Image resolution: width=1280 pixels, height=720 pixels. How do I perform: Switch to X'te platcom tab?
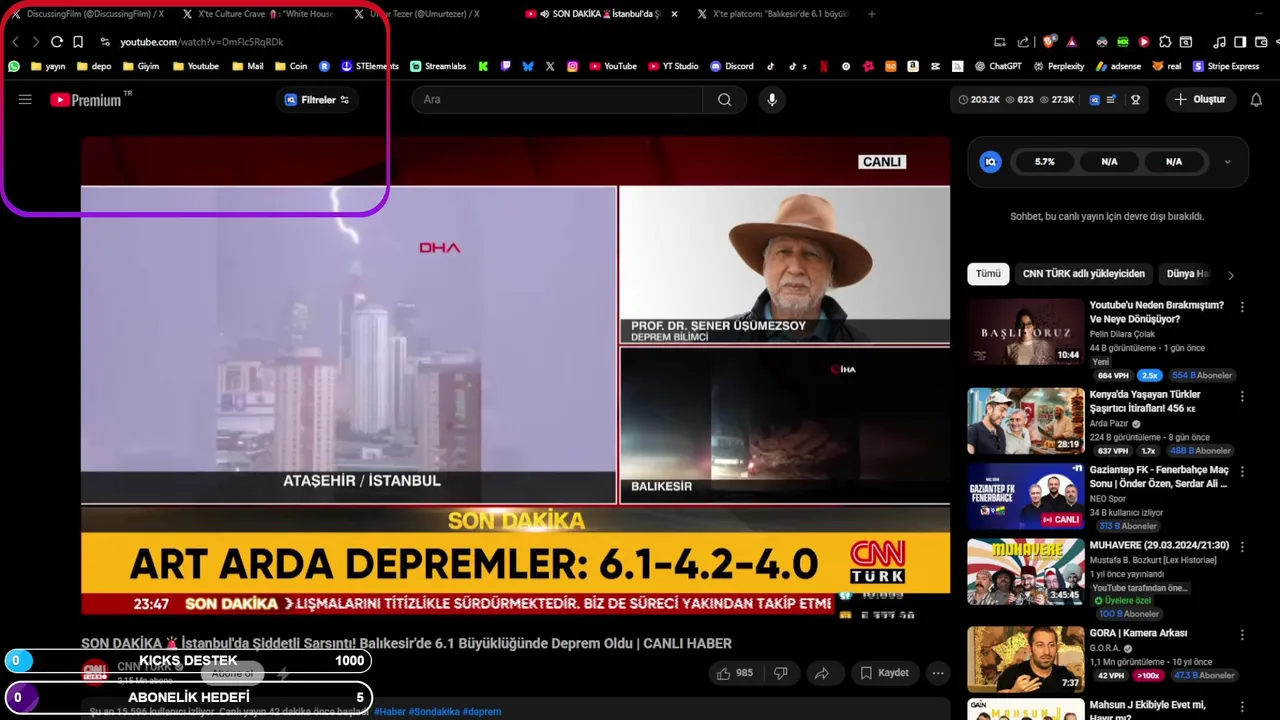pos(774,14)
